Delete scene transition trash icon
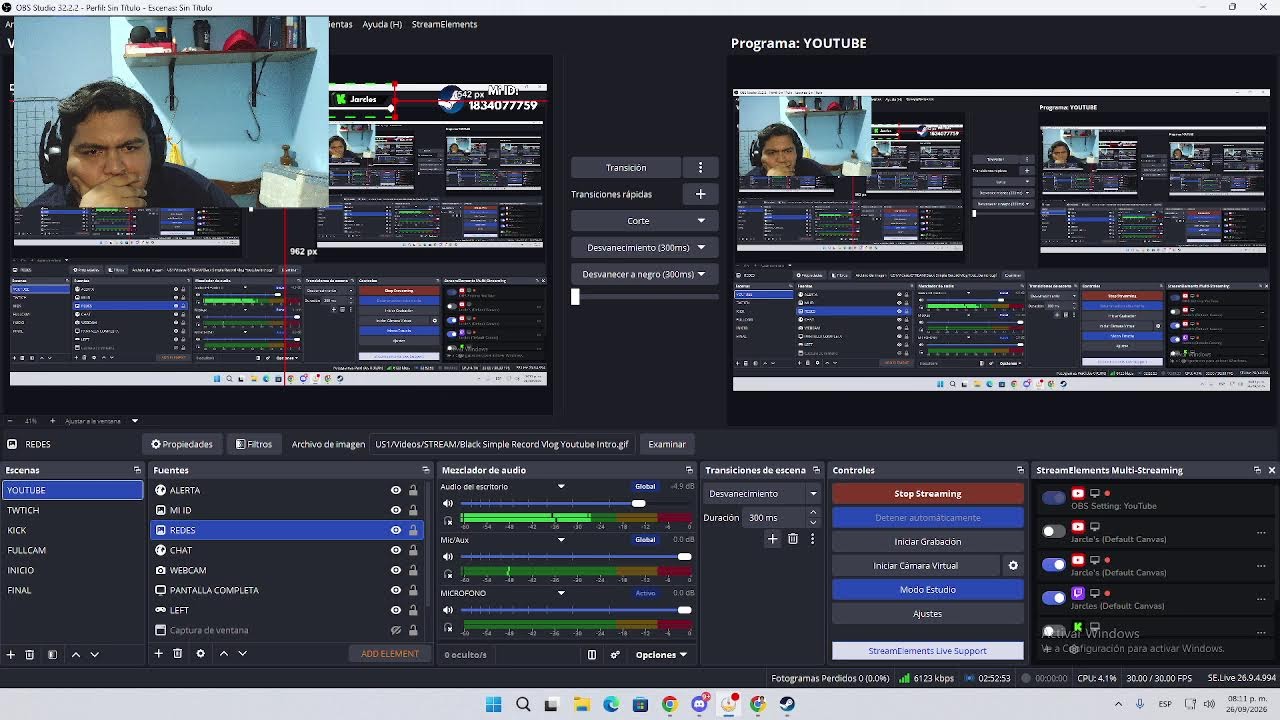This screenshot has width=1280, height=720. [793, 539]
